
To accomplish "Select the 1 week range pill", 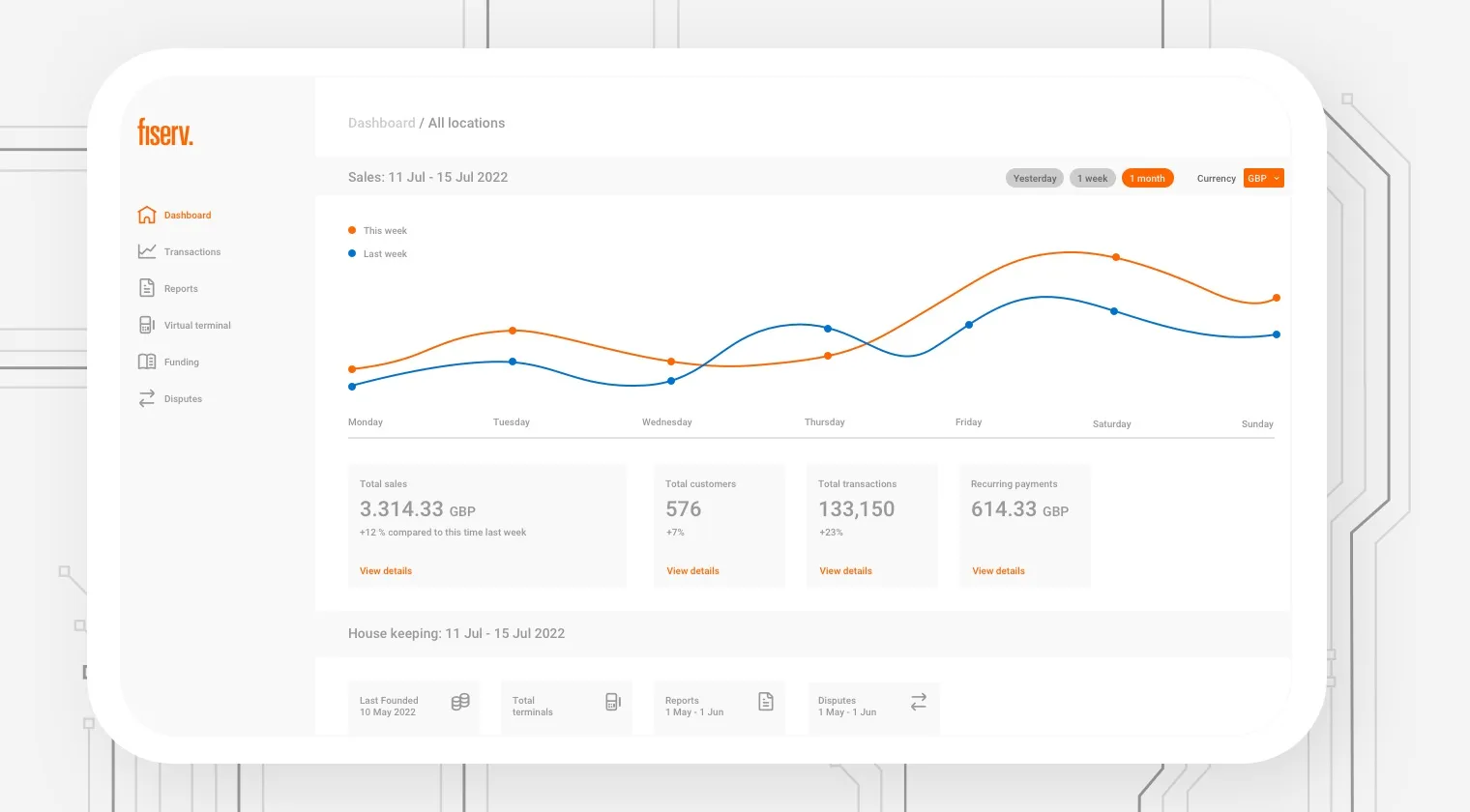I will 1092,178.
